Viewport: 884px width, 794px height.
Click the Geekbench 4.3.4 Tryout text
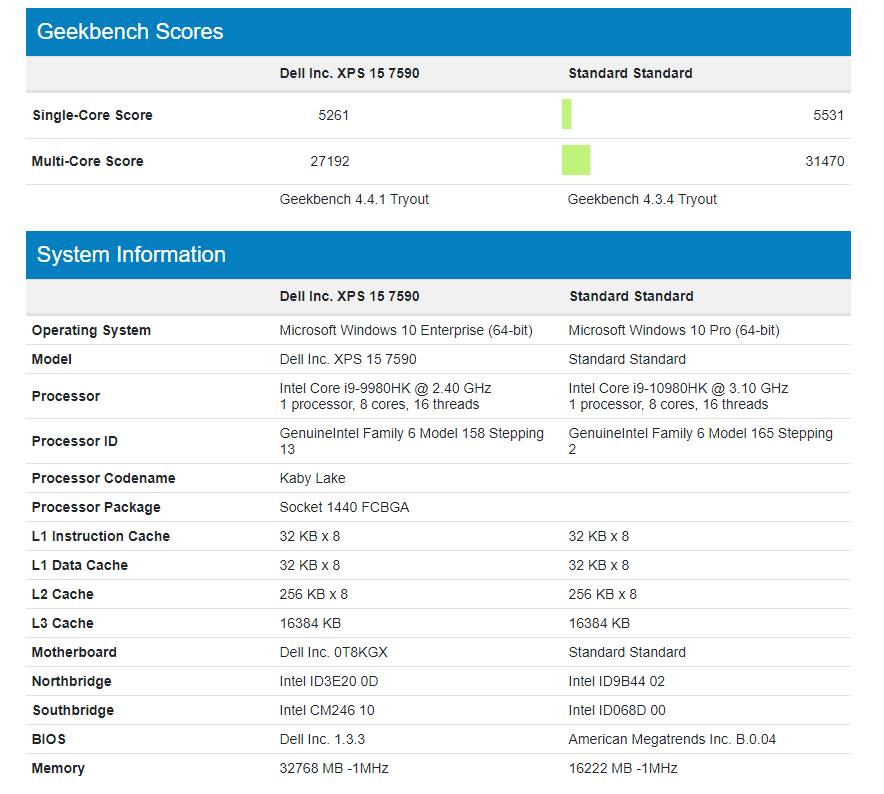642,199
